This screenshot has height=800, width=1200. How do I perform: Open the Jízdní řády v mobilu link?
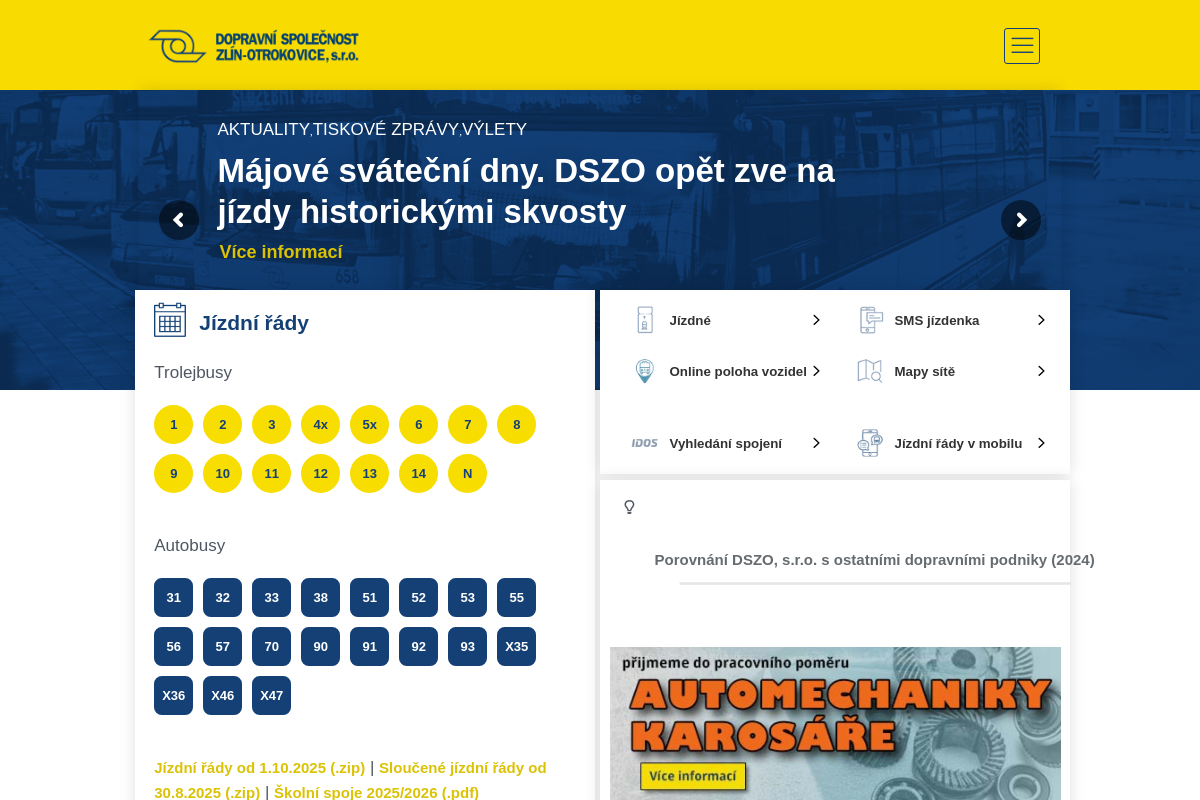tap(958, 444)
